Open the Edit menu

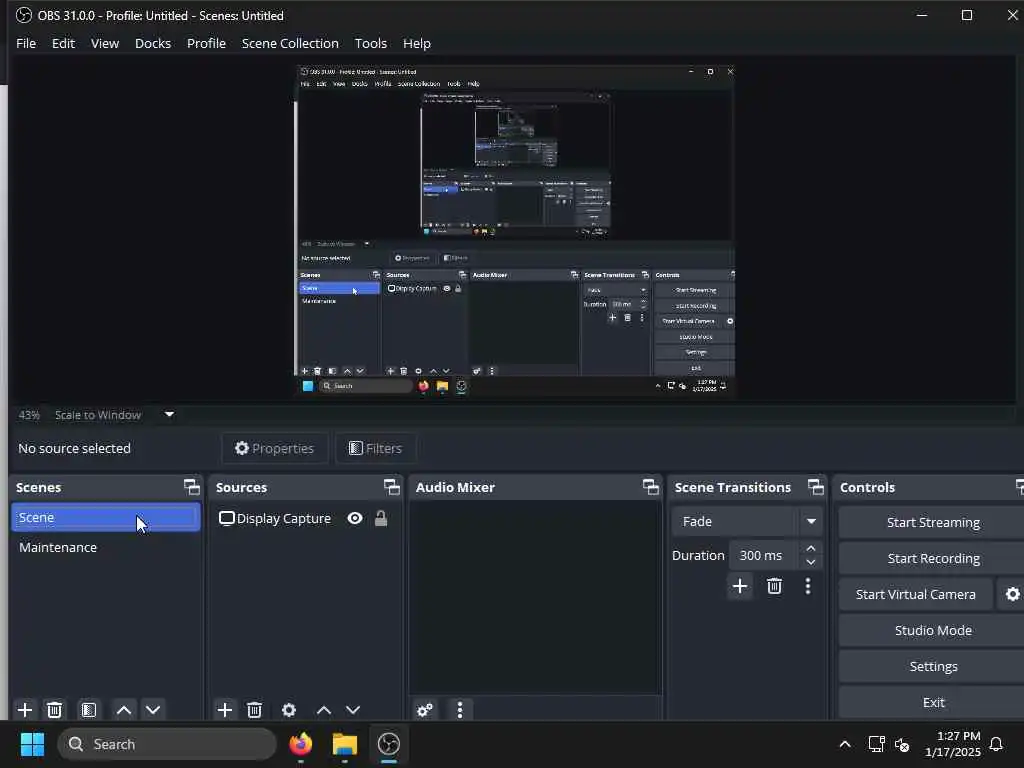tap(63, 43)
